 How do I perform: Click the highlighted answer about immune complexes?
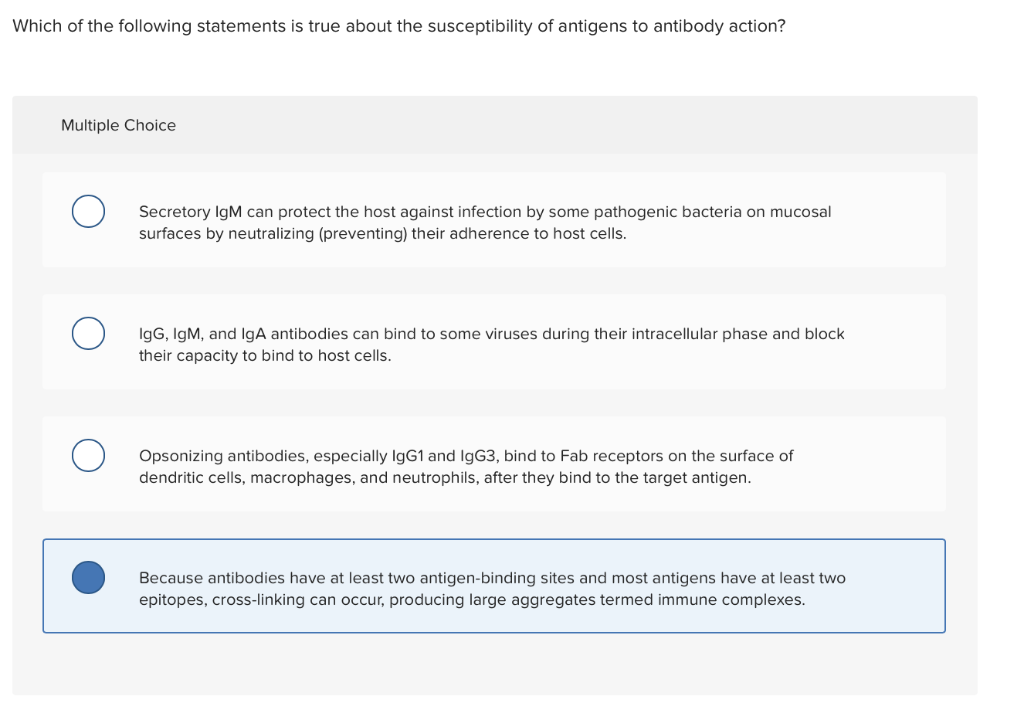(x=492, y=588)
